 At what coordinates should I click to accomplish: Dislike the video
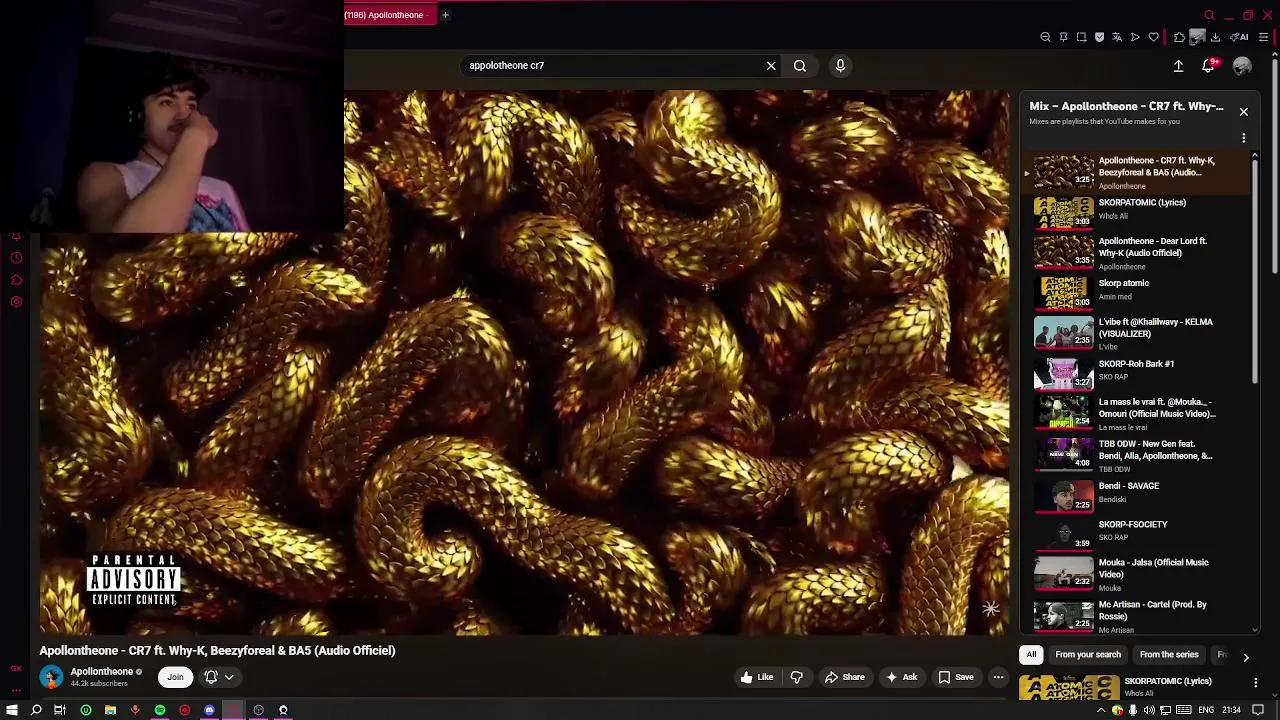point(796,677)
